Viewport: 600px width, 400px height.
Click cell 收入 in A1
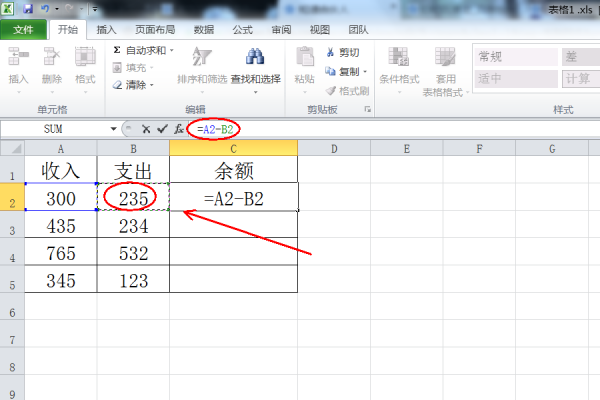click(x=61, y=170)
